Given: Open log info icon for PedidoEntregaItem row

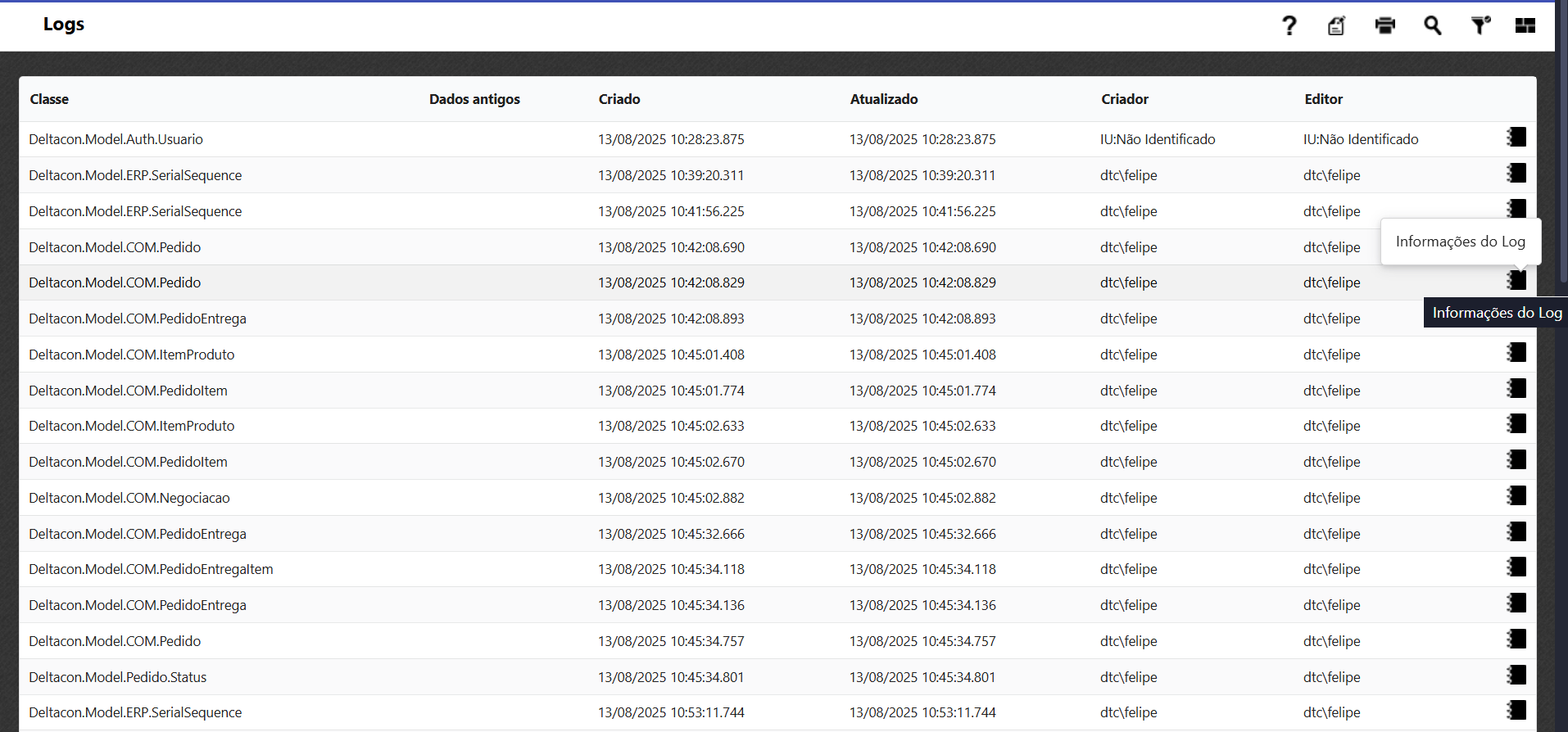Looking at the screenshot, I should pos(1516,567).
